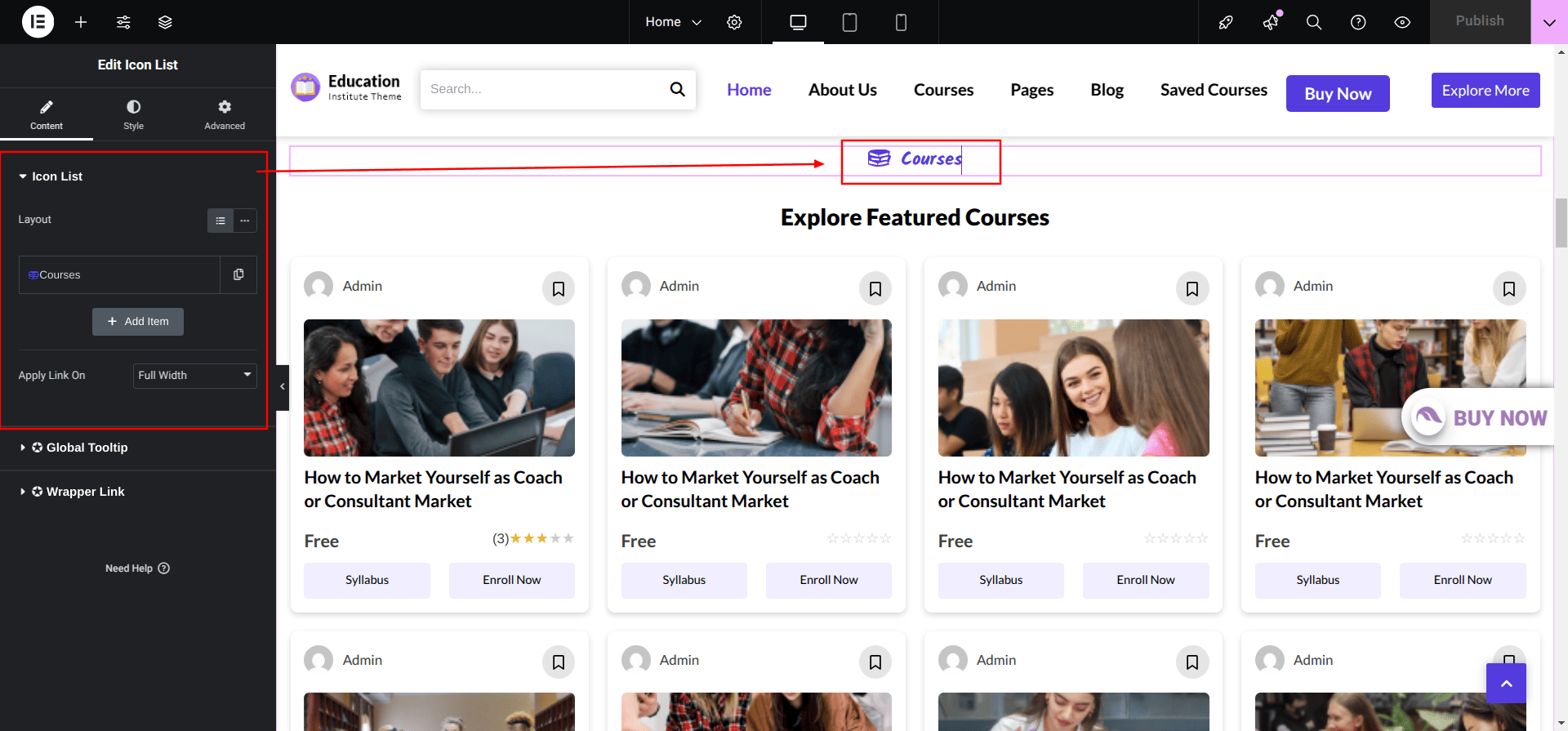Switch to tablet preview mode
Screen dimensions: 1568x731
(x=849, y=22)
